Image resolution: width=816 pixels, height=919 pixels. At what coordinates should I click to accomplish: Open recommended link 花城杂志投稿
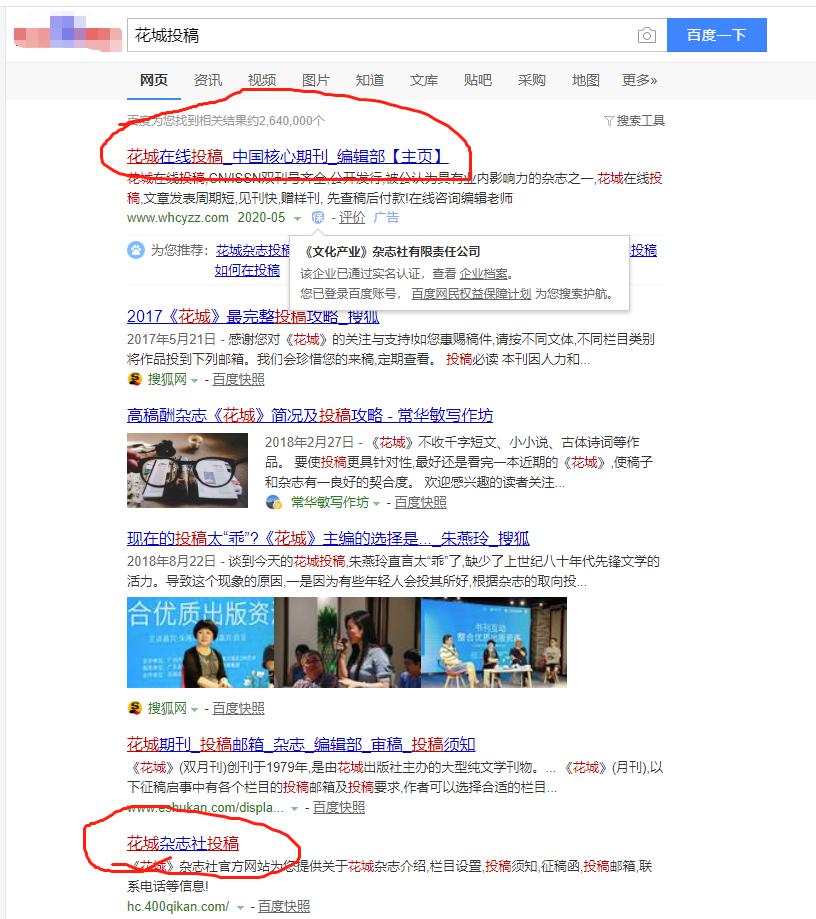click(253, 250)
